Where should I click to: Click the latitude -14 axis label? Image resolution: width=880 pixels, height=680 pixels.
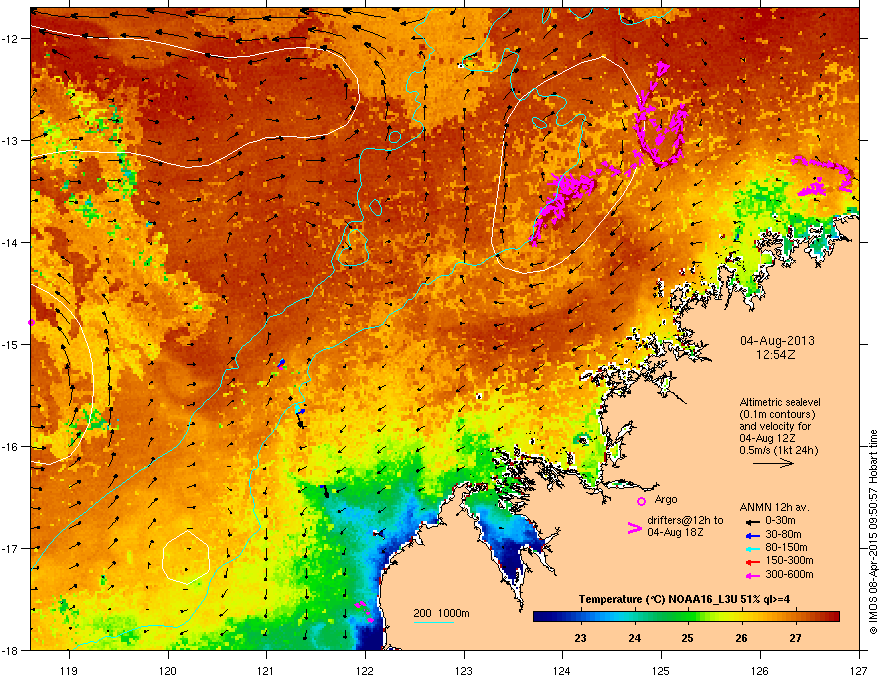point(11,242)
